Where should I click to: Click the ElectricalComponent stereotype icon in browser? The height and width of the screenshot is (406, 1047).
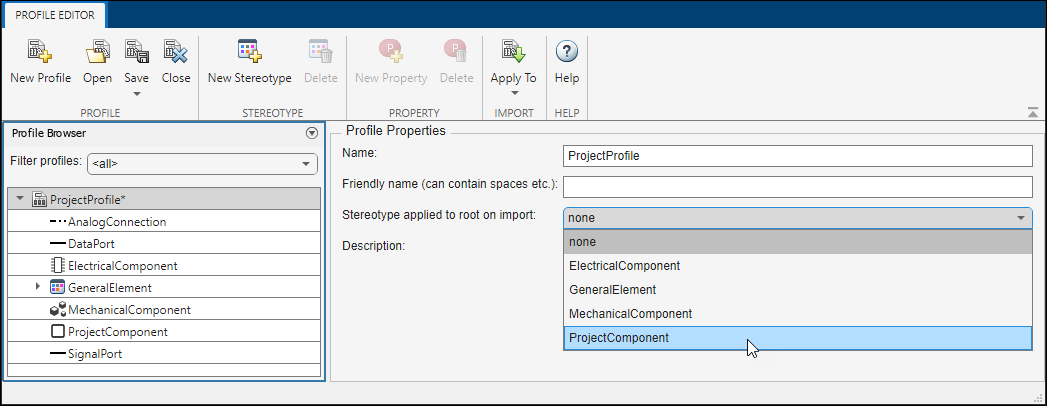click(57, 266)
